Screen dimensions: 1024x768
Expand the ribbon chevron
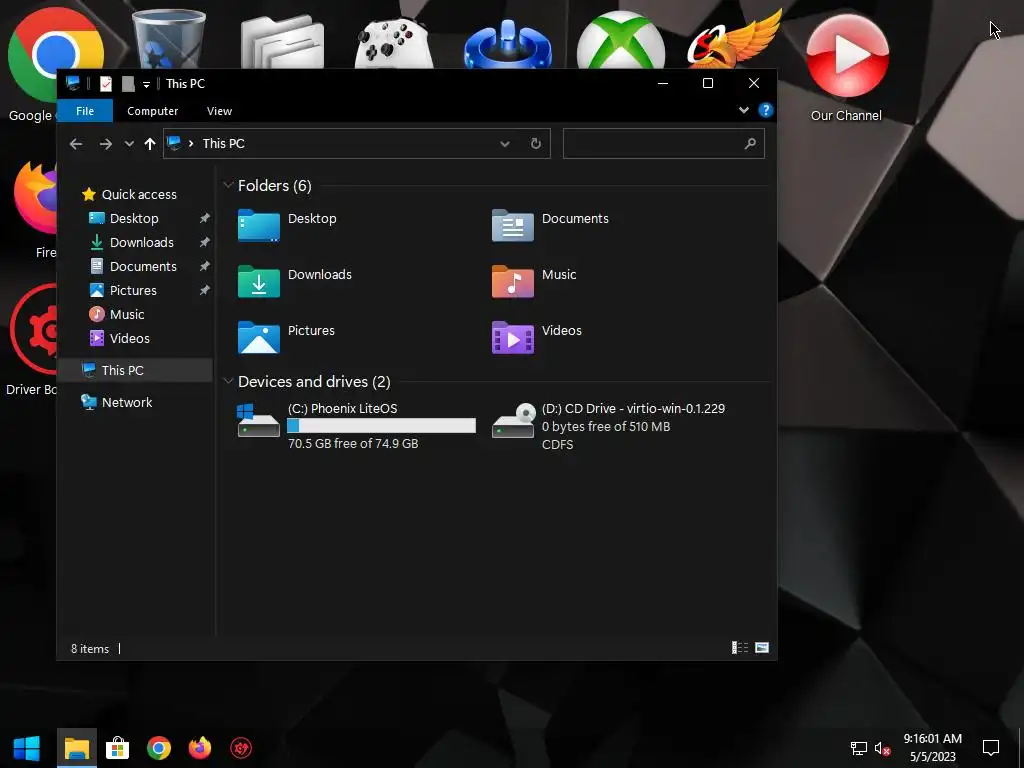click(x=743, y=110)
